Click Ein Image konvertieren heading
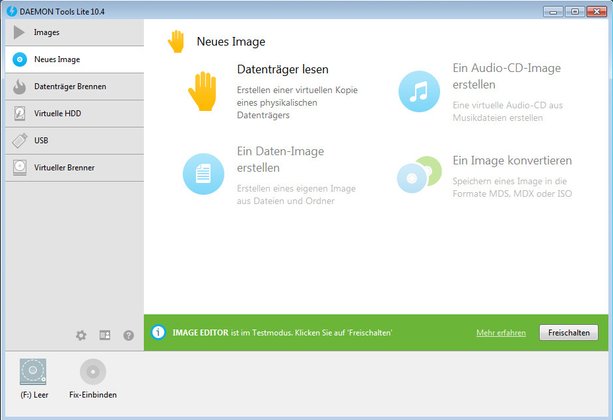 coord(512,160)
